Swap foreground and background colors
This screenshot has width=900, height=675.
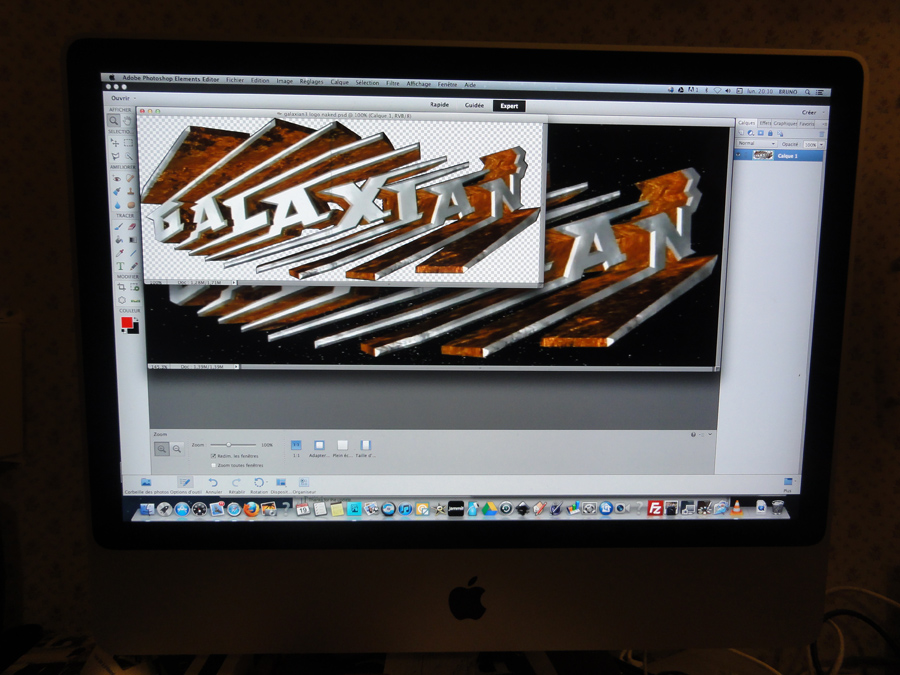point(137,319)
